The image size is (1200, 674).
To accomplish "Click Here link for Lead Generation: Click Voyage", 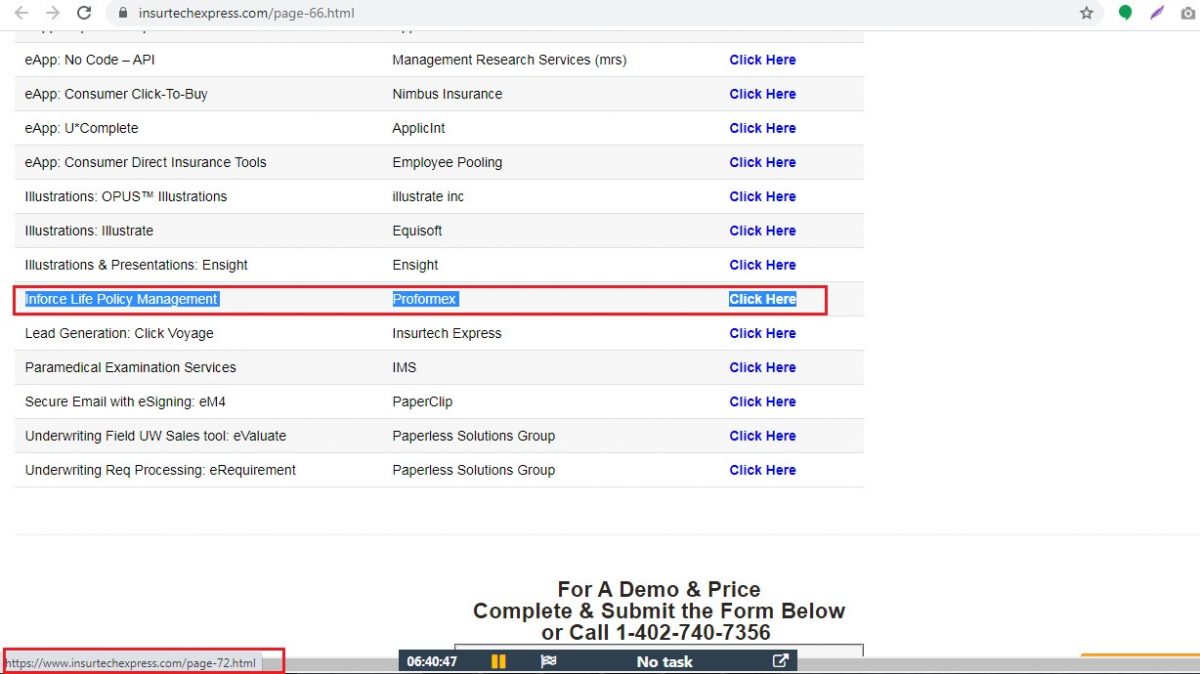I will 762,333.
